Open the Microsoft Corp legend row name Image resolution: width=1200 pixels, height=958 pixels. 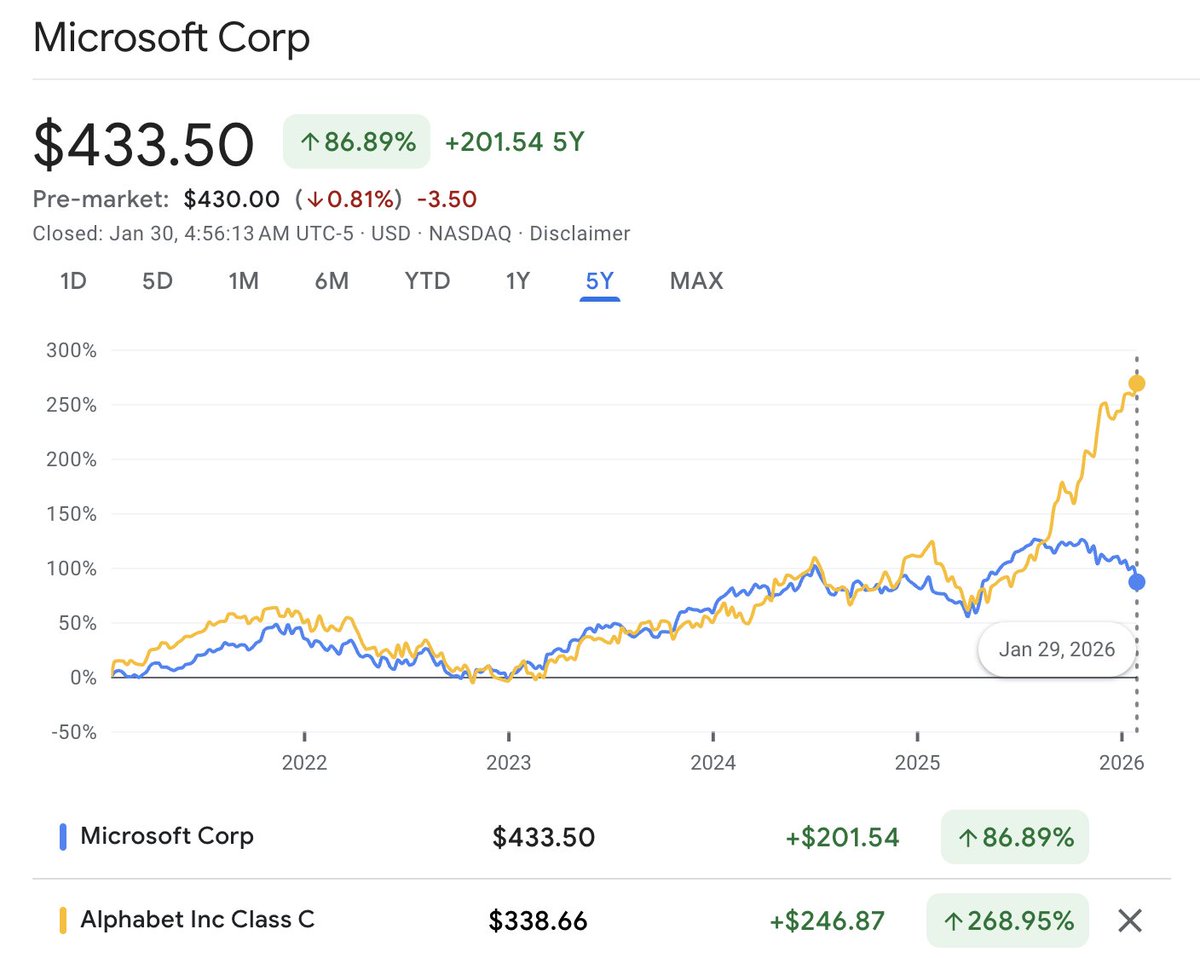[167, 836]
